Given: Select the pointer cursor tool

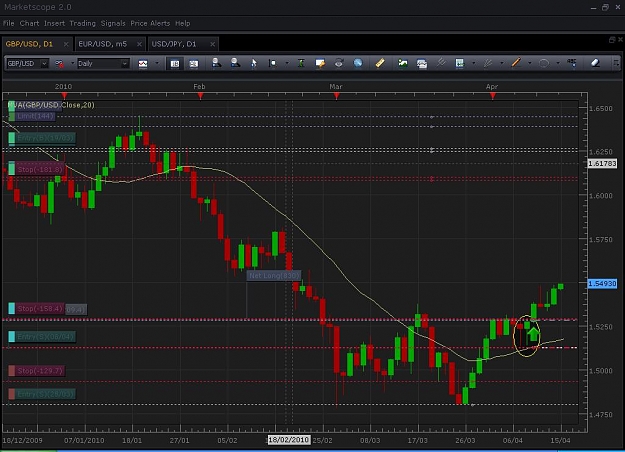Looking at the screenshot, I should tap(254, 63).
